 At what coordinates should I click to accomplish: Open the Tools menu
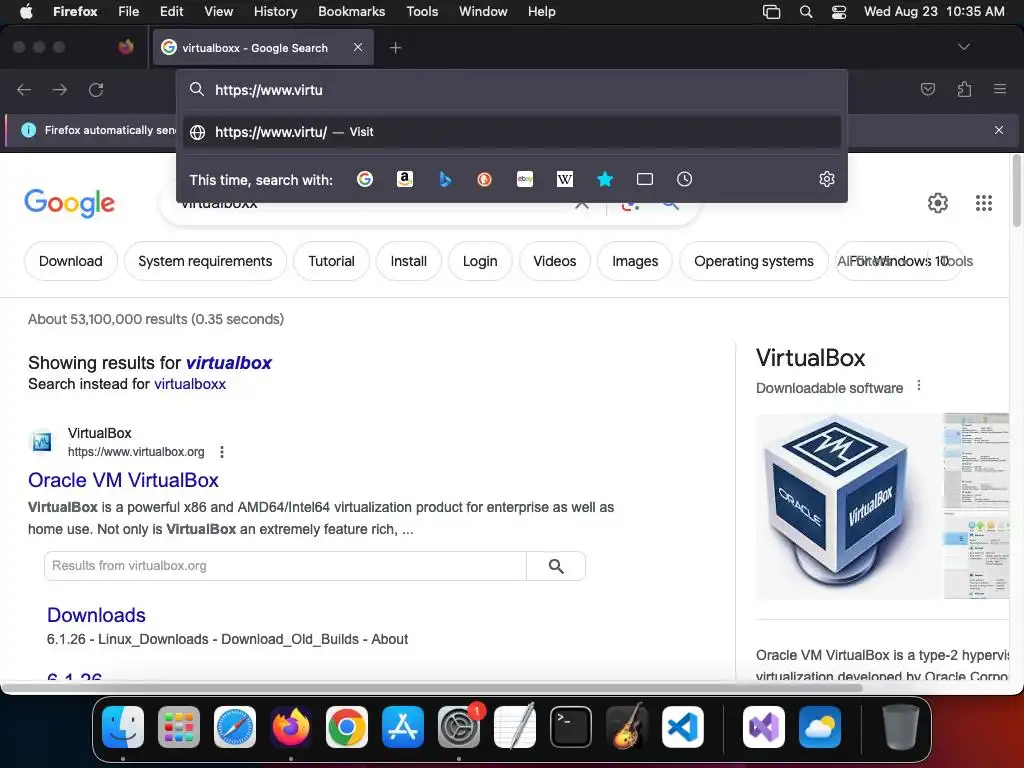coord(422,11)
